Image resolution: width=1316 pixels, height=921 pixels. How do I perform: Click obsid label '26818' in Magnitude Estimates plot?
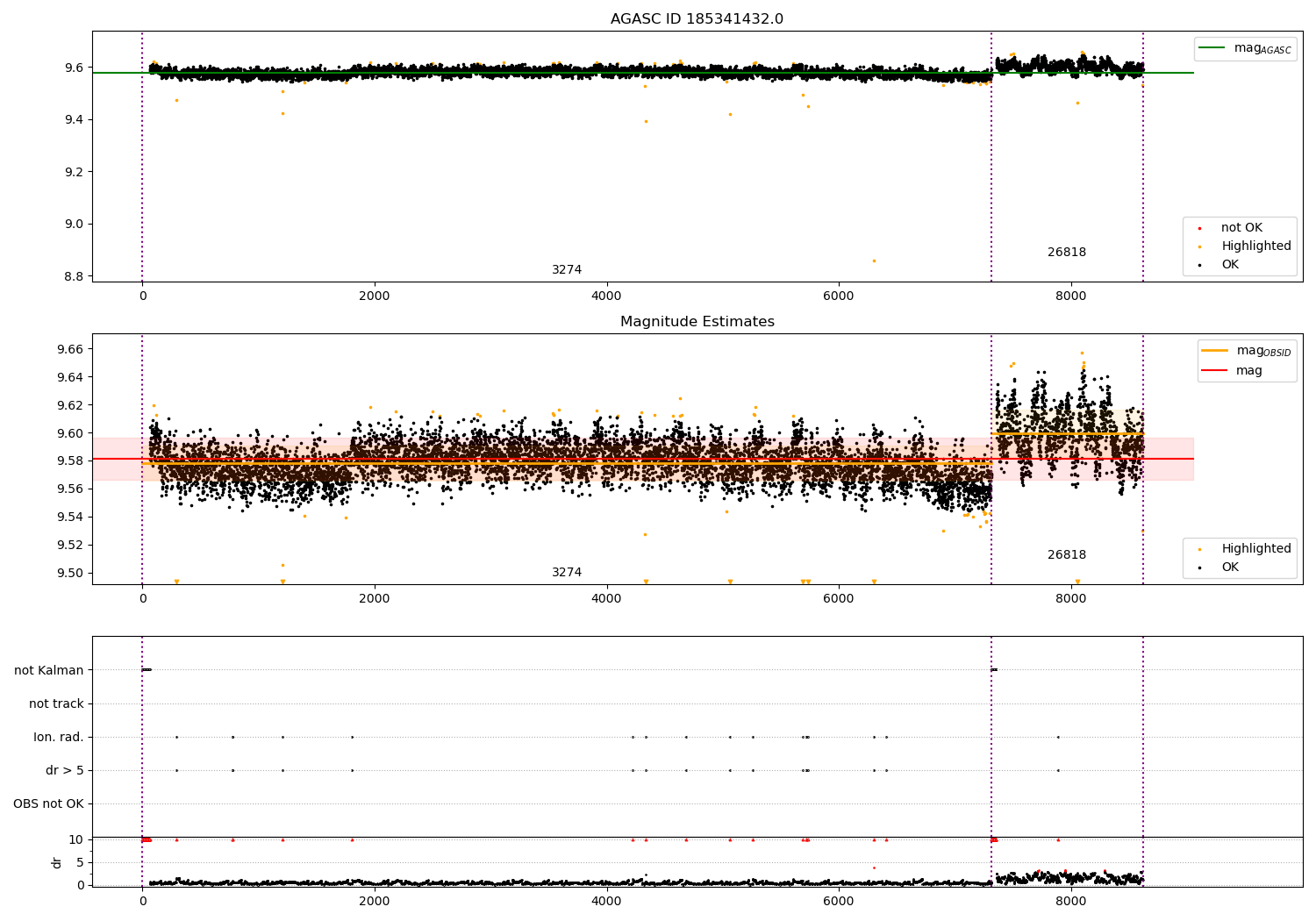1067,555
